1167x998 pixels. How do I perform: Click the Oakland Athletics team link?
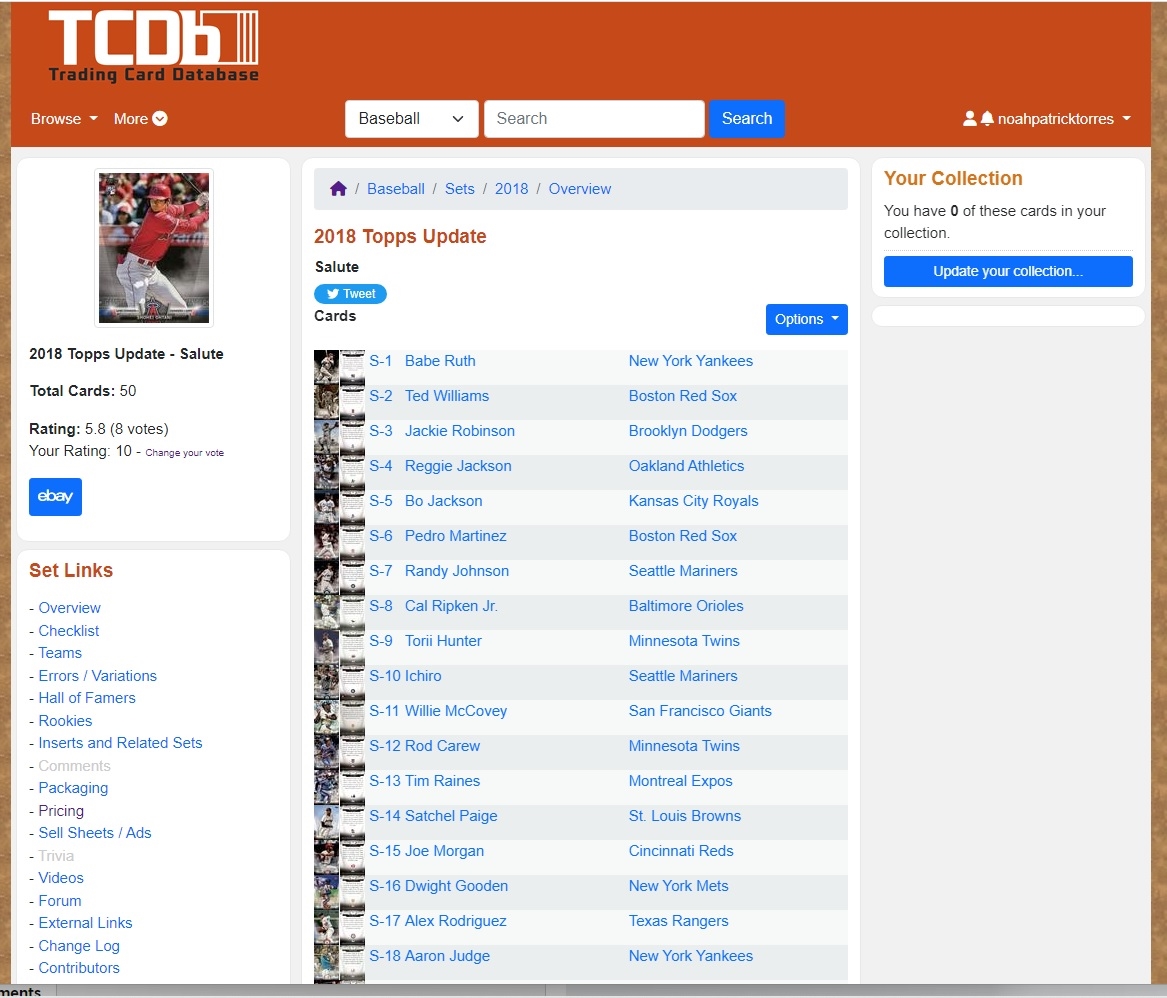click(686, 466)
